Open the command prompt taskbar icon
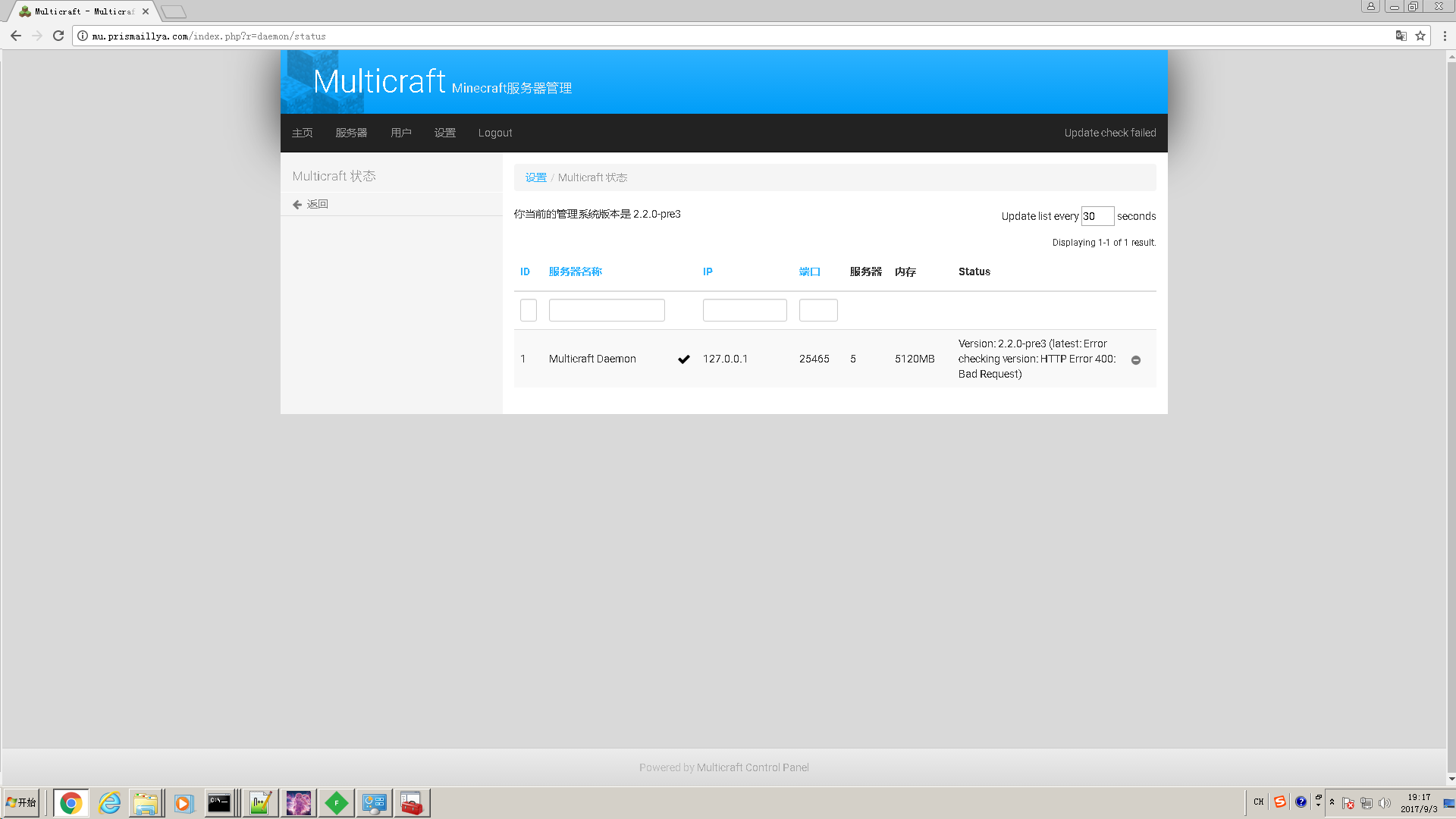The width and height of the screenshot is (1456, 819). (219, 802)
